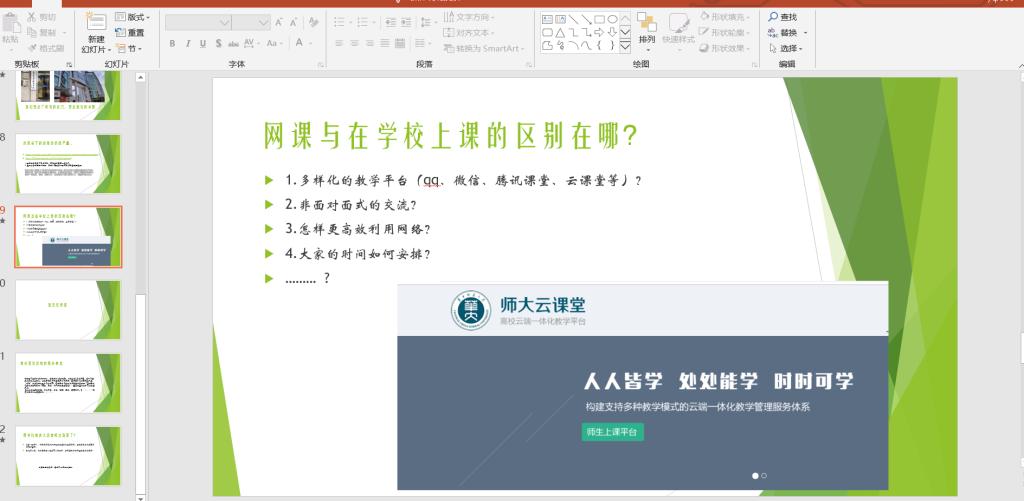Expand the shapes gallery with the More arrow
The image size is (1024, 501).
(x=625, y=45)
